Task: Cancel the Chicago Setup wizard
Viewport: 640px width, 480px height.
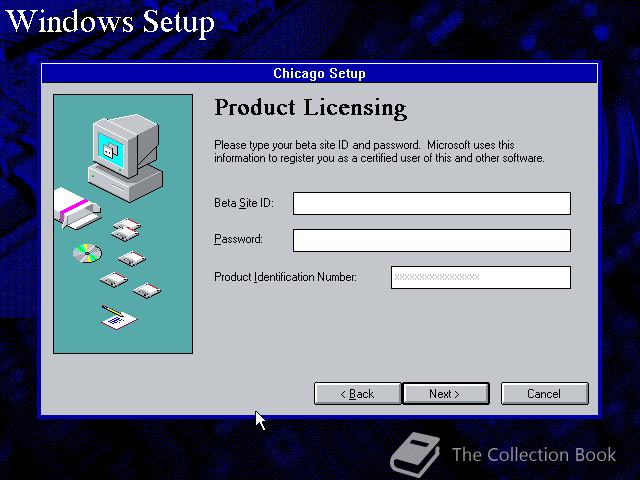Action: point(544,393)
